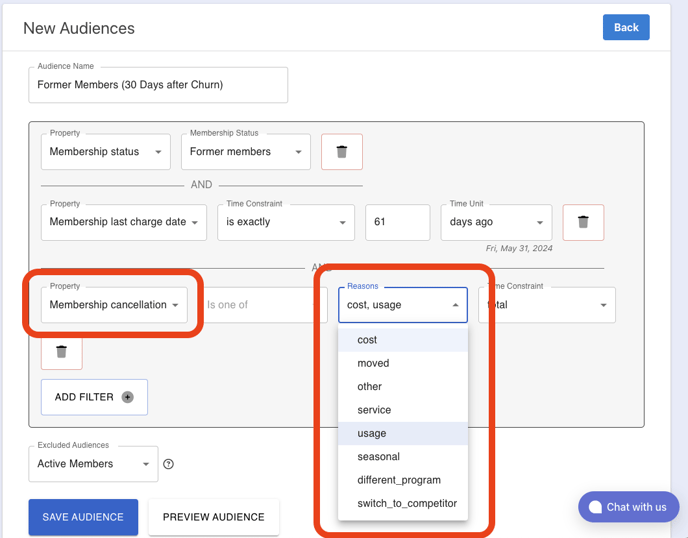
Task: Delete the Membership status filter row
Action: click(x=342, y=152)
